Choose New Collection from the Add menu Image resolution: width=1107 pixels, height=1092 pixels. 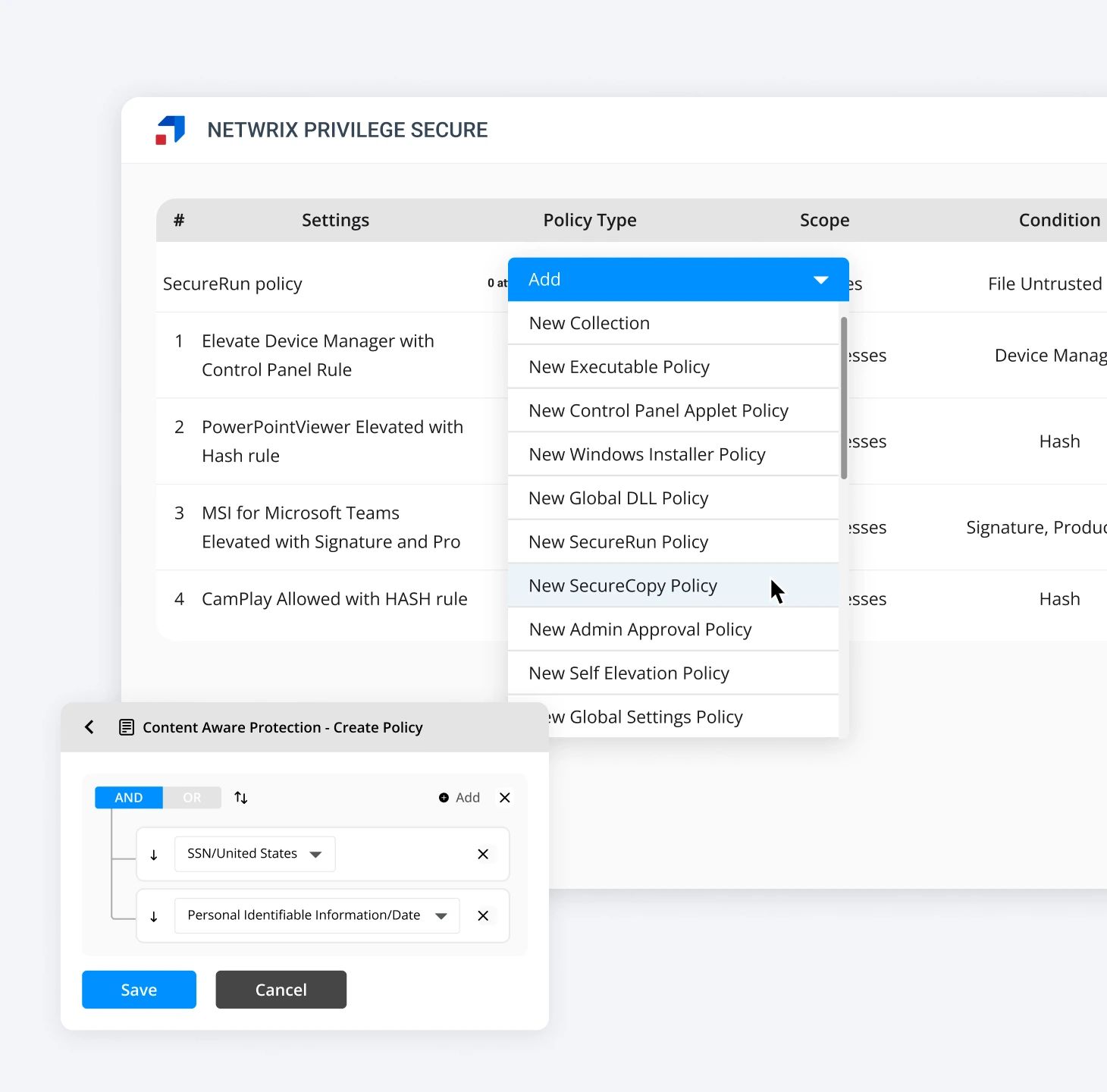[673, 323]
